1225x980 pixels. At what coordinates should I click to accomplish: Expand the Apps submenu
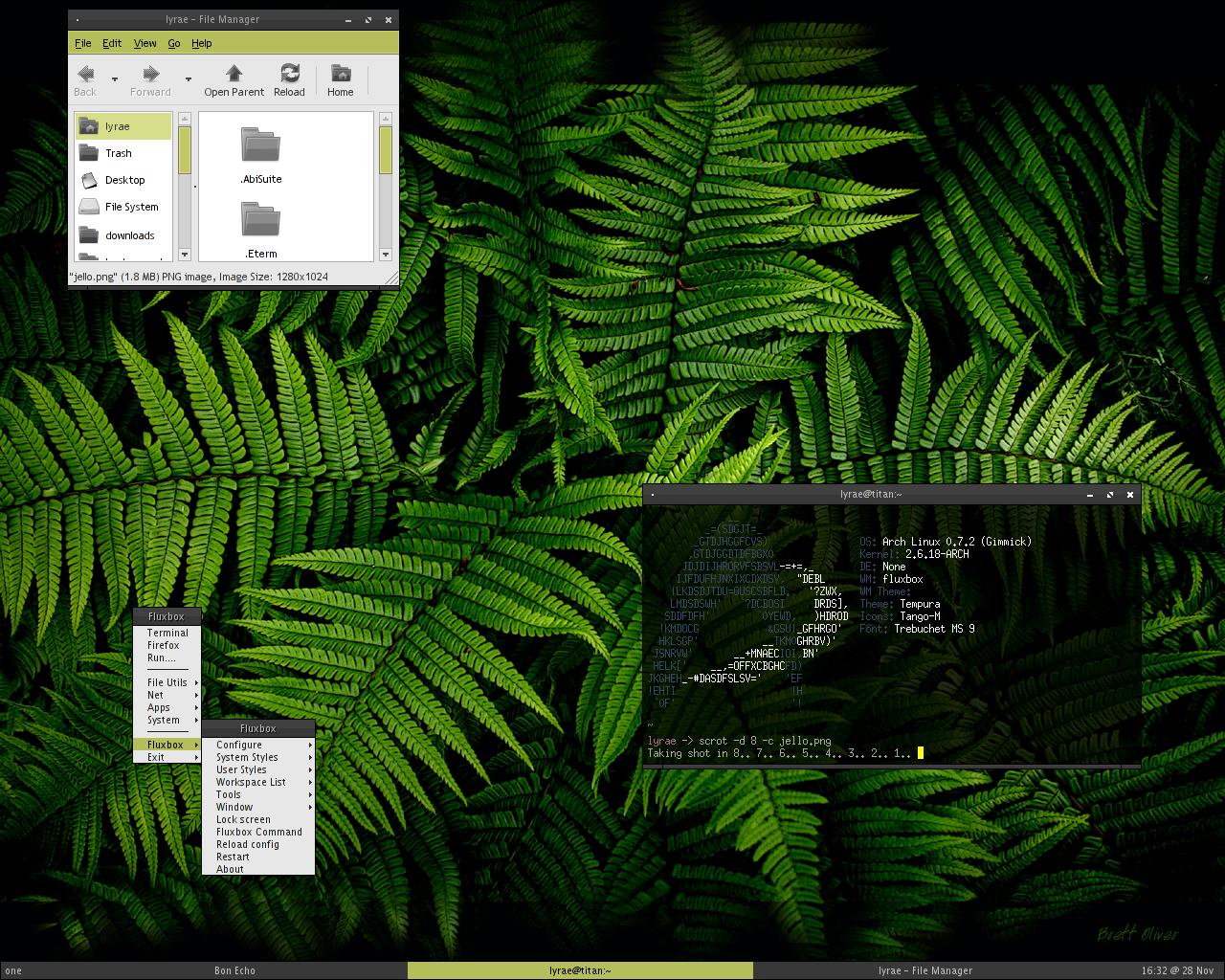pyautogui.click(x=168, y=707)
